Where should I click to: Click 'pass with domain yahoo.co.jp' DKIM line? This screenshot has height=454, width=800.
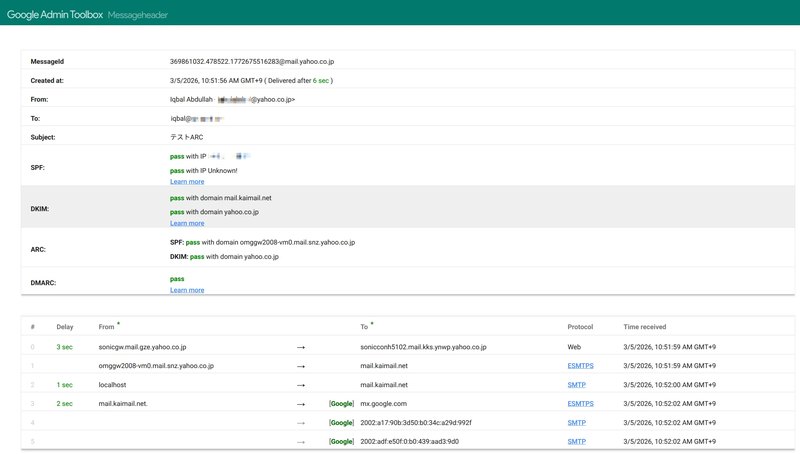pos(214,212)
